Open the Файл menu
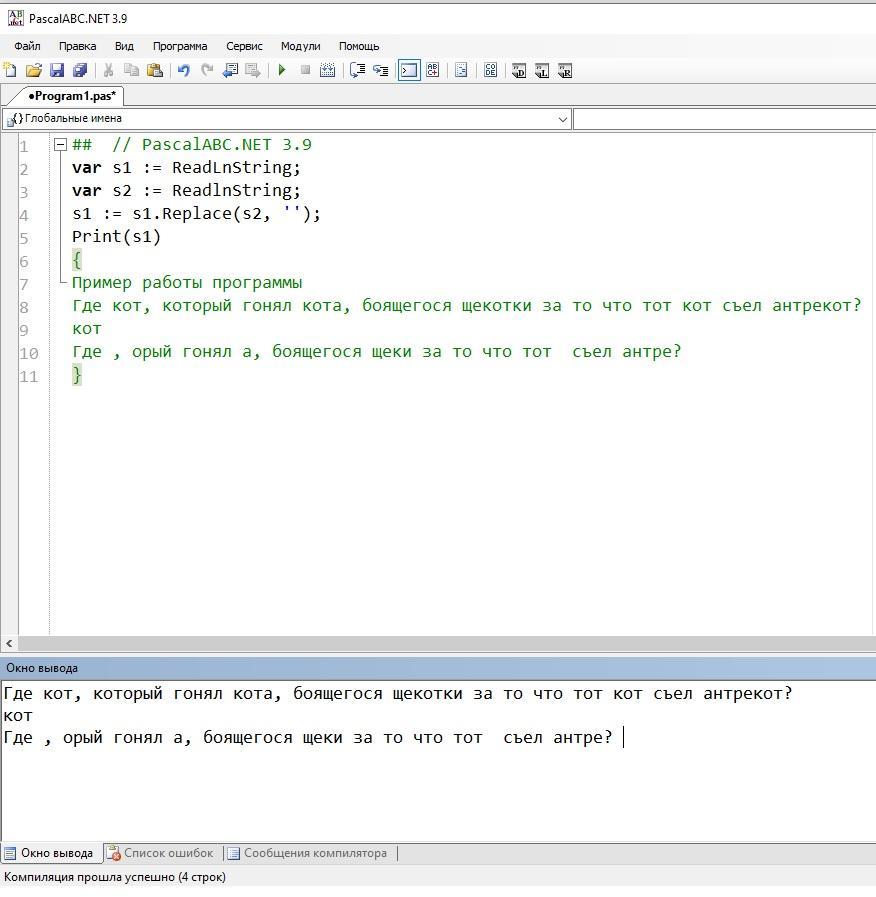Screen dimensions: 876x897 pyautogui.click(x=27, y=46)
